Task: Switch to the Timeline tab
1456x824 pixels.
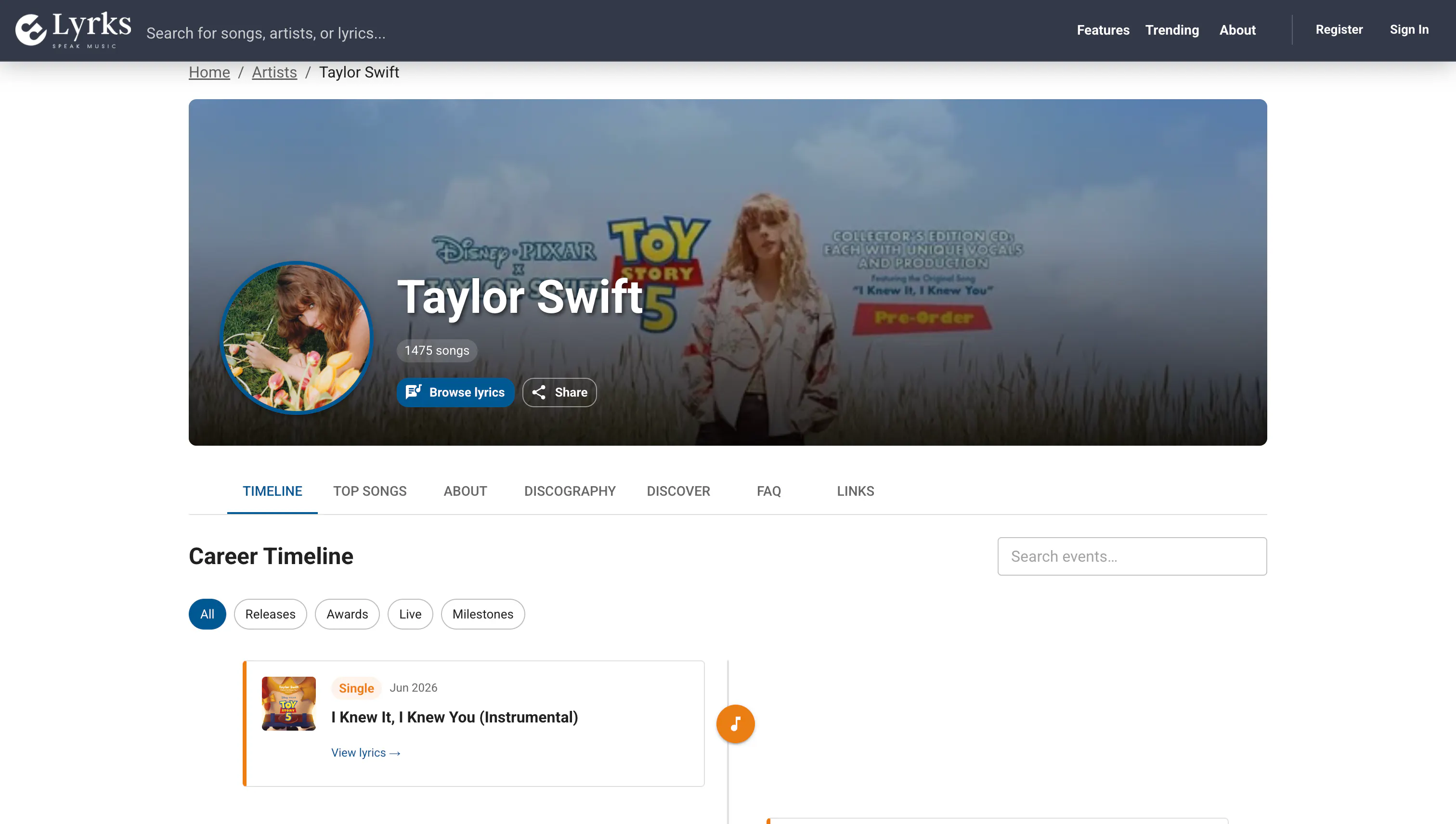Action: click(x=273, y=490)
